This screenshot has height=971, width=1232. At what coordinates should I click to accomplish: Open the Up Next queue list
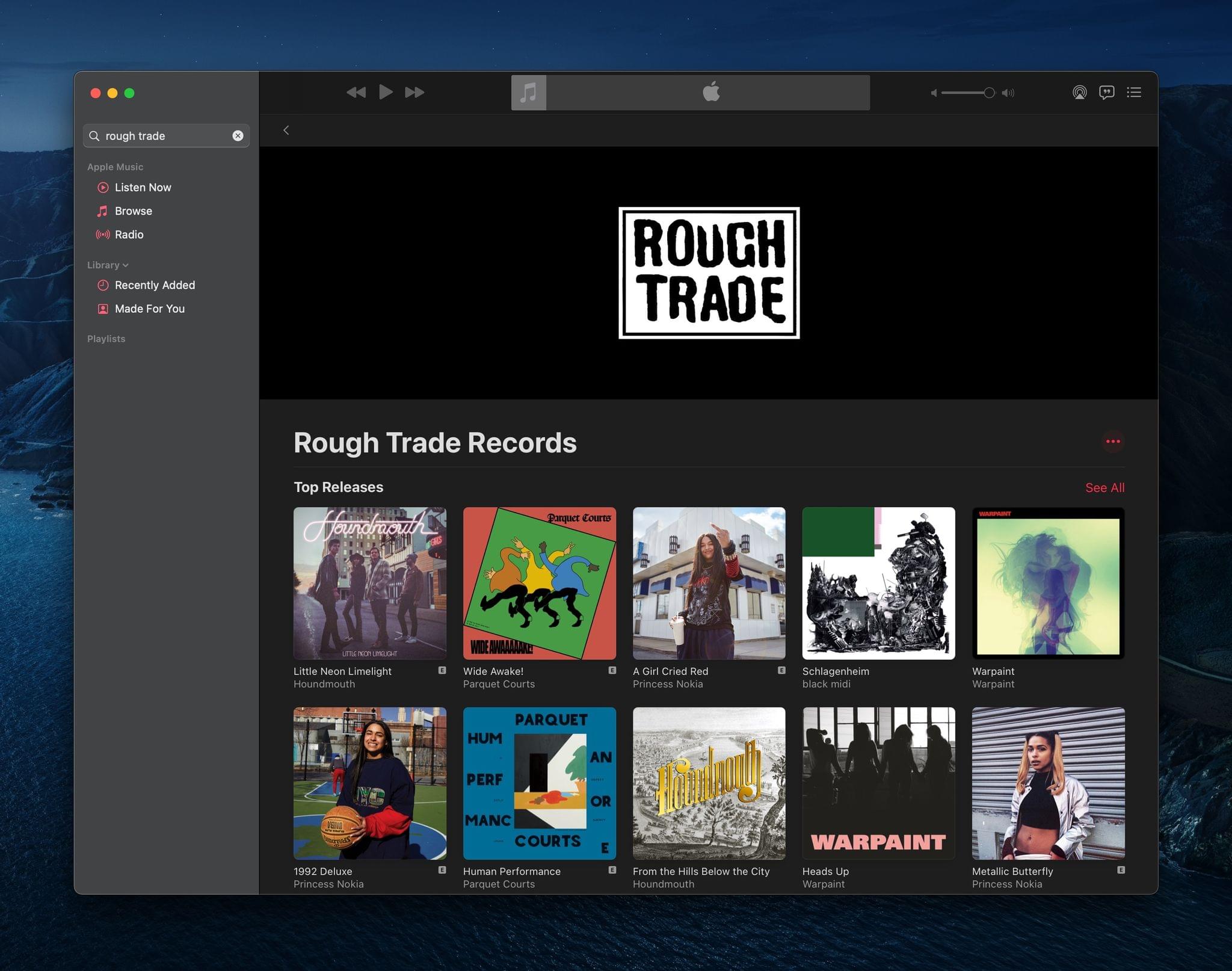(x=1134, y=92)
